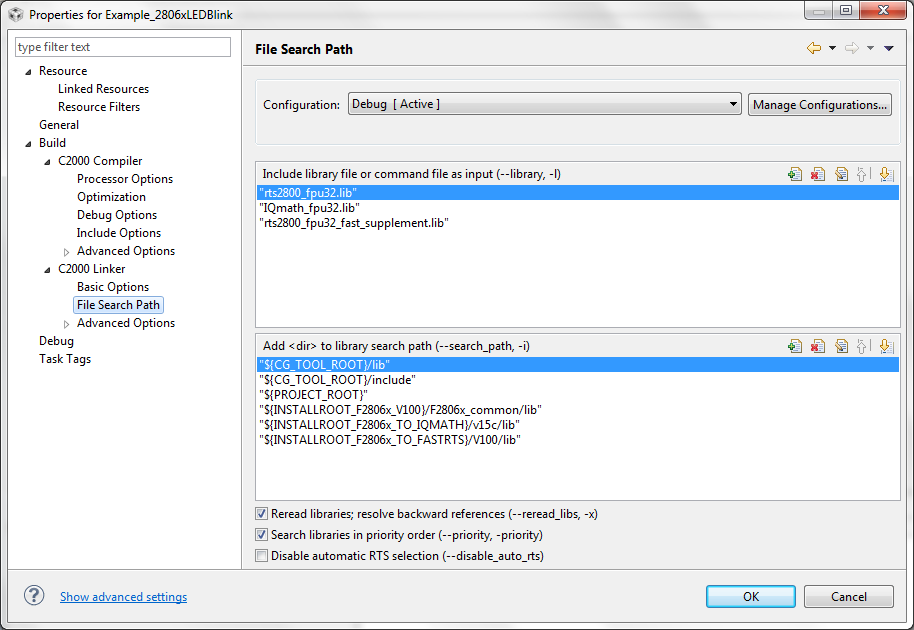Select Include Options in the tree
Viewport: 914px width, 630px height.
coord(119,233)
